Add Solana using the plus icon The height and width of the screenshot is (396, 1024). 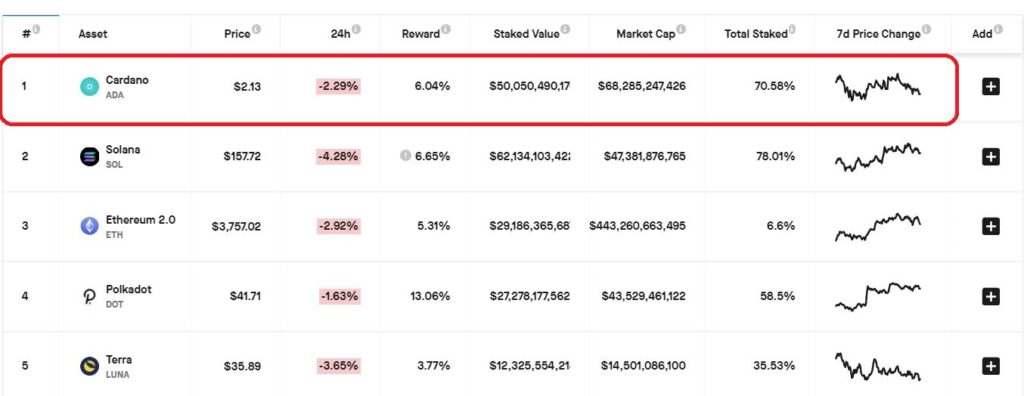(x=991, y=157)
